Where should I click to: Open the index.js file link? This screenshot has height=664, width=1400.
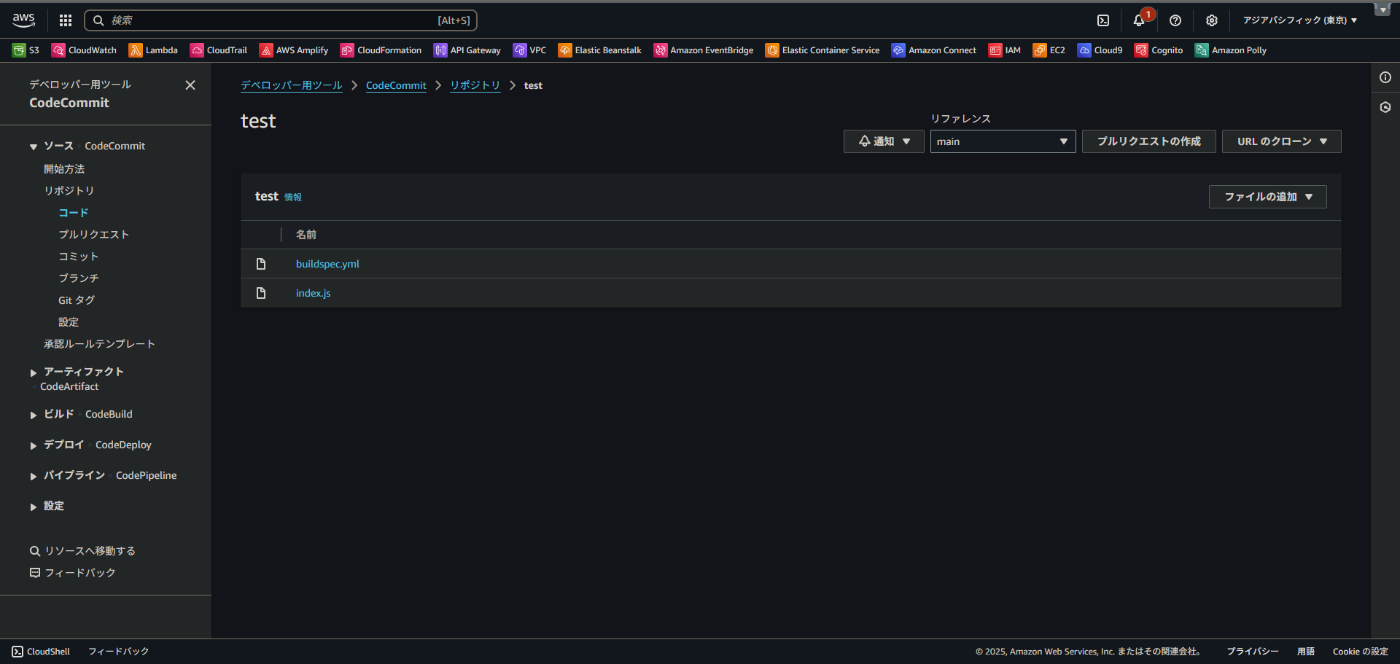313,293
